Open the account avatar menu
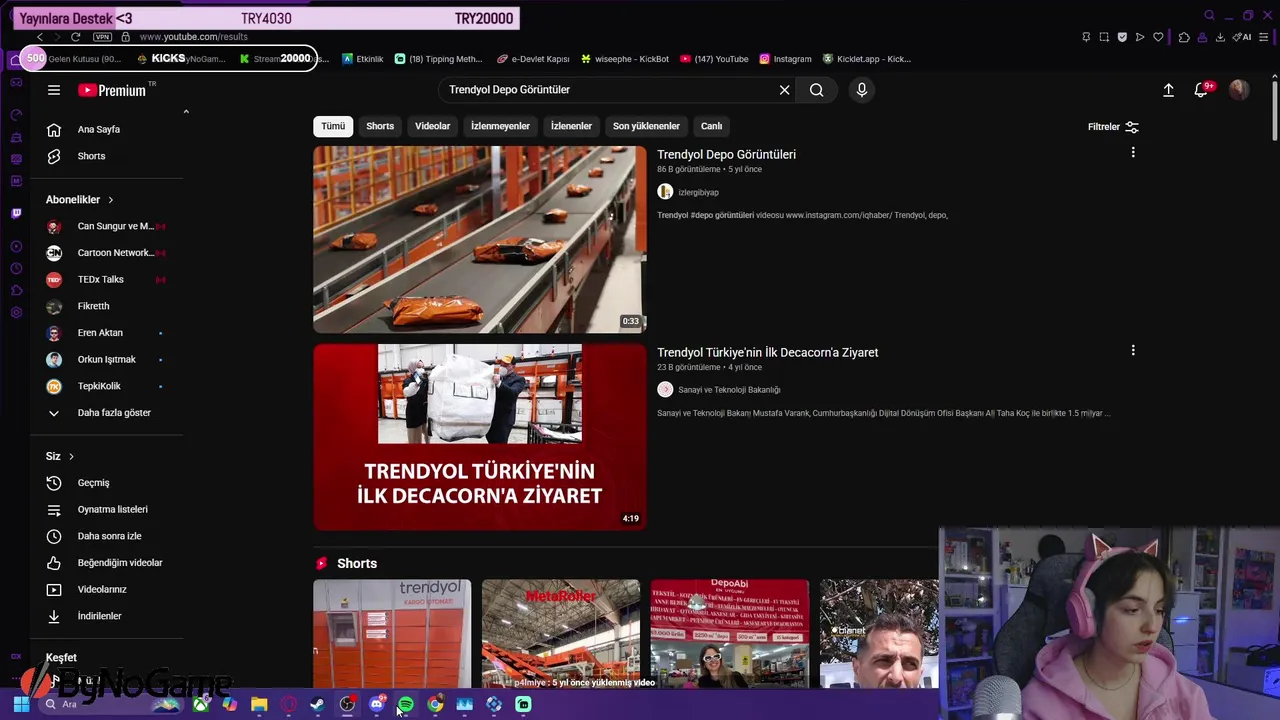Viewport: 1280px width, 720px height. (1239, 90)
